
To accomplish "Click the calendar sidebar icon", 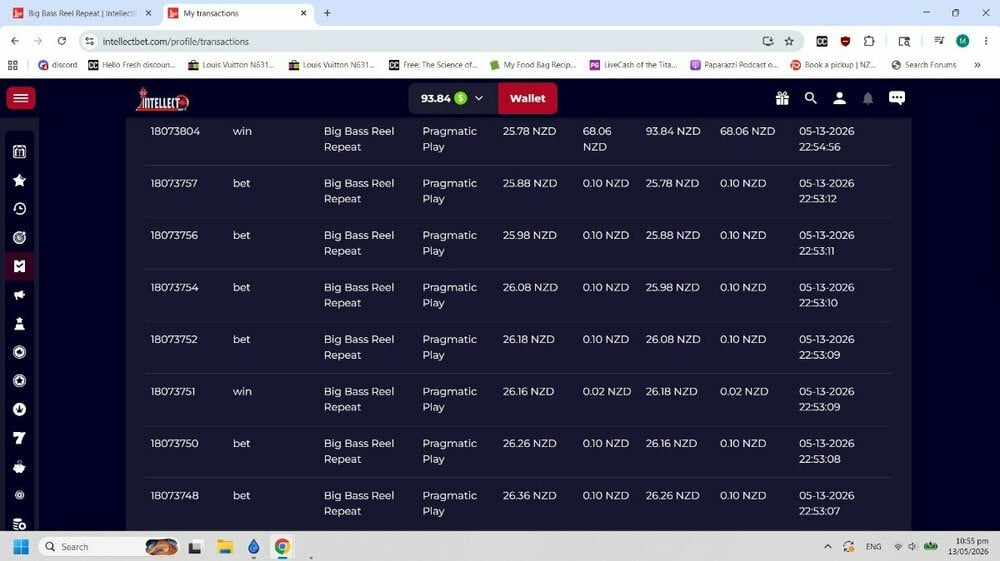I will click(20, 152).
